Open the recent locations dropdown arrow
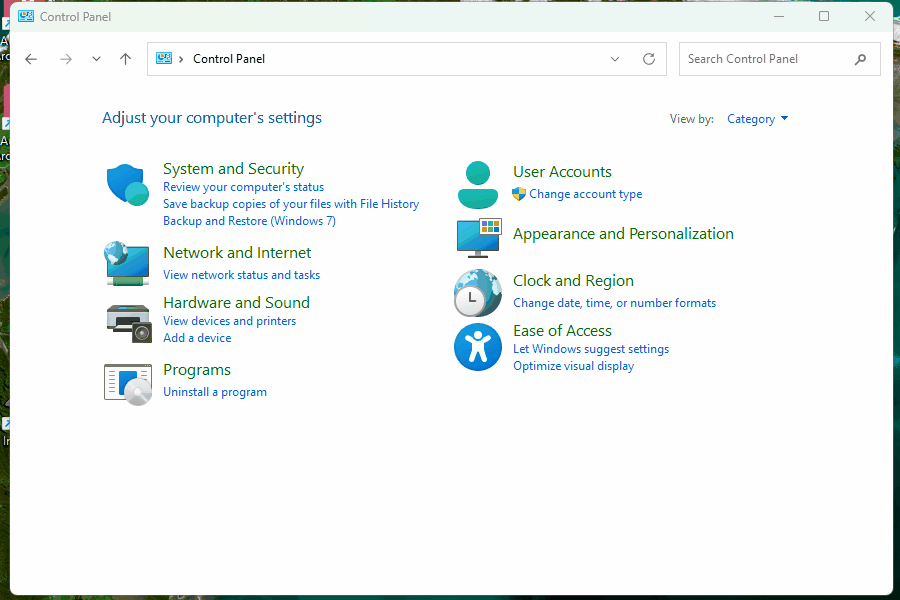Screen dimensions: 900x600 96,59
